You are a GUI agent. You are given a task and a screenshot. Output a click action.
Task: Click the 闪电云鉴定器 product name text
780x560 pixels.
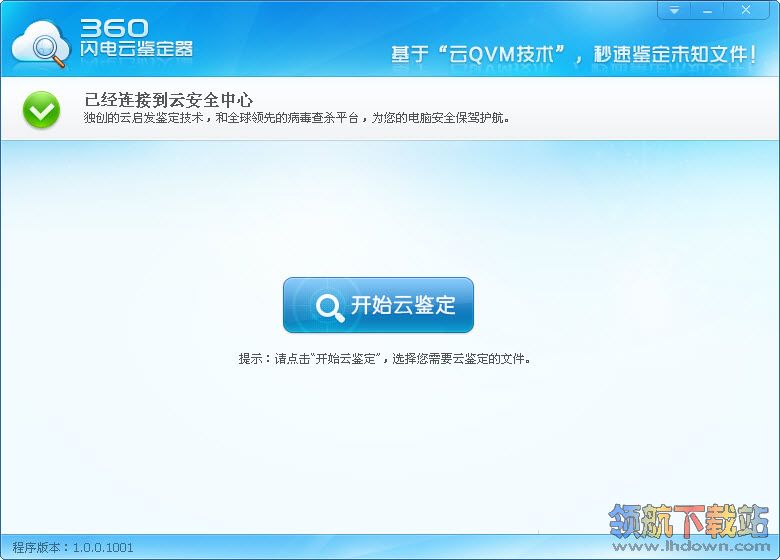pos(137,49)
